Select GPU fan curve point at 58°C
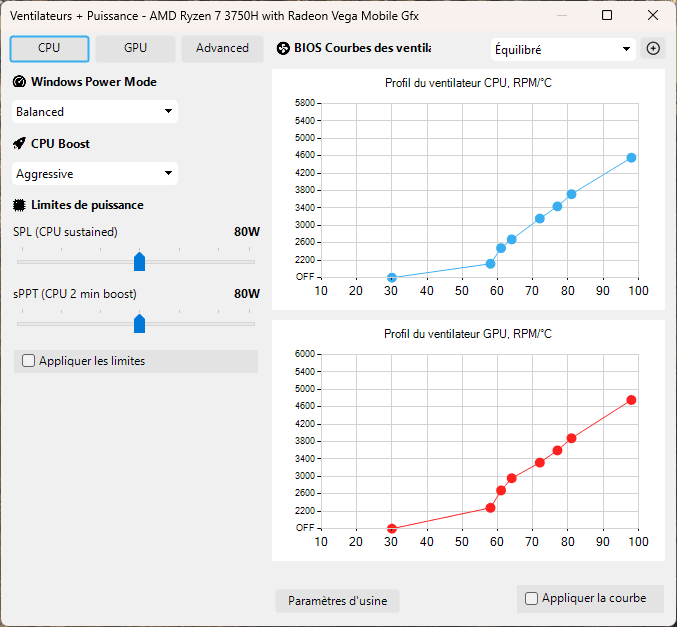Image resolution: width=677 pixels, height=627 pixels. pyautogui.click(x=490, y=508)
